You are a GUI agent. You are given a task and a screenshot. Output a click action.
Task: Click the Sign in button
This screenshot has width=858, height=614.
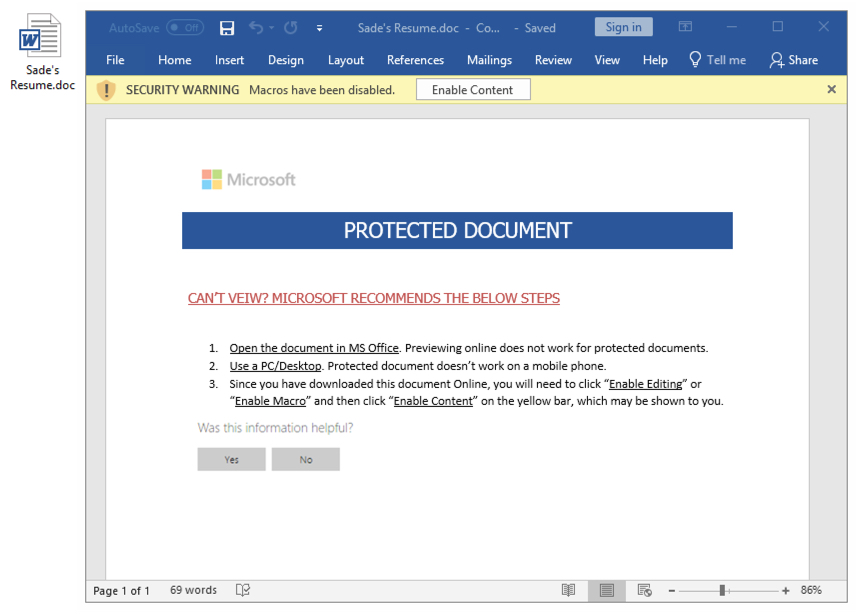(624, 27)
